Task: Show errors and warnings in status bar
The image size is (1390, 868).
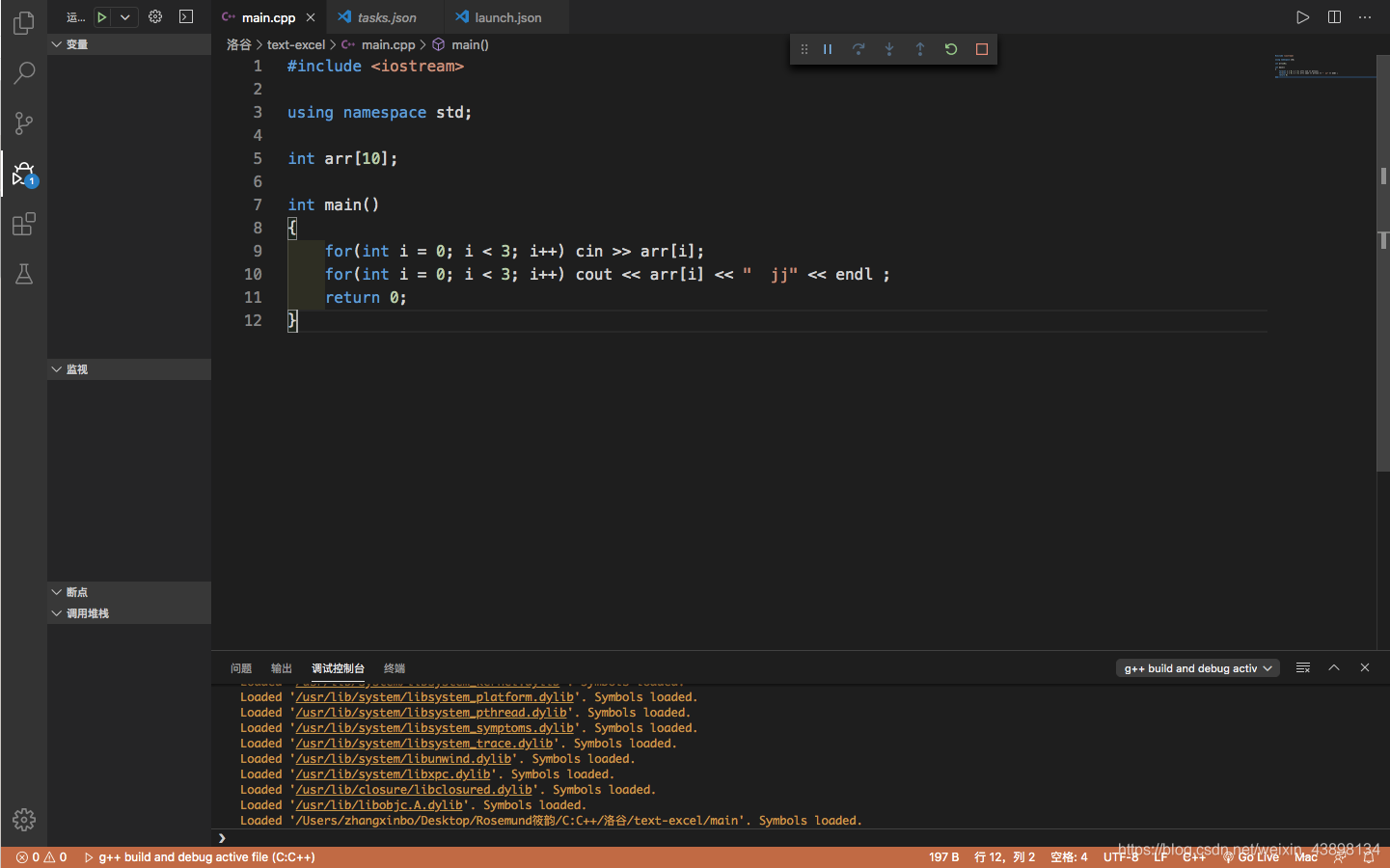Action: (41, 857)
